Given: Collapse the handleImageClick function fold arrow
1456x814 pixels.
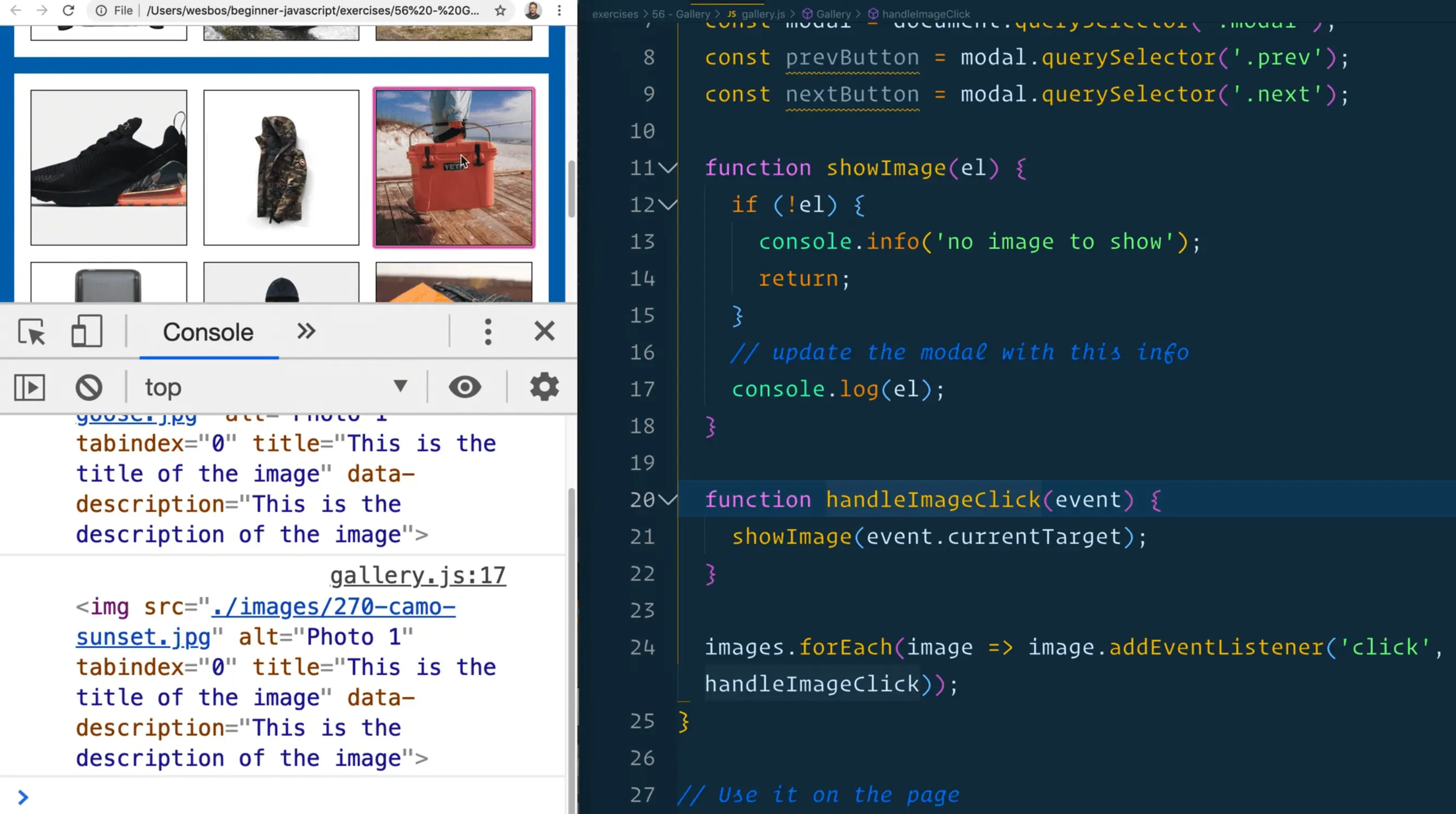Looking at the screenshot, I should 668,499.
